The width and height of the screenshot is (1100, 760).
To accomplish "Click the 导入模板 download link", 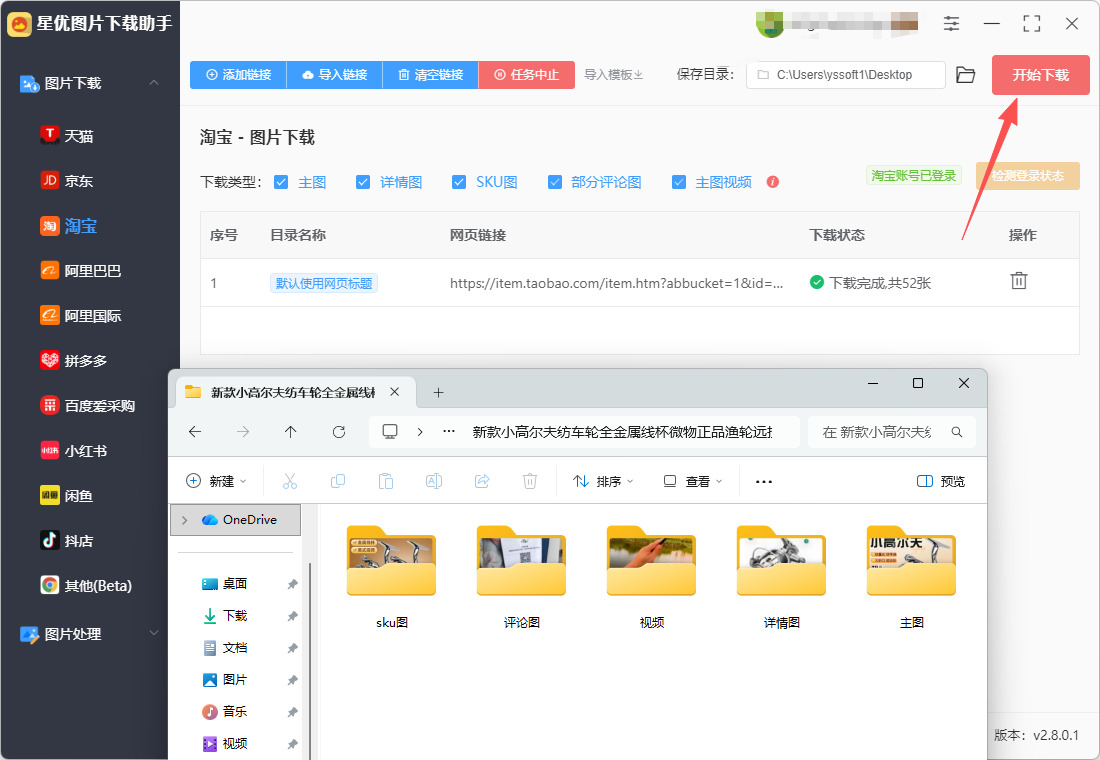I will click(614, 74).
